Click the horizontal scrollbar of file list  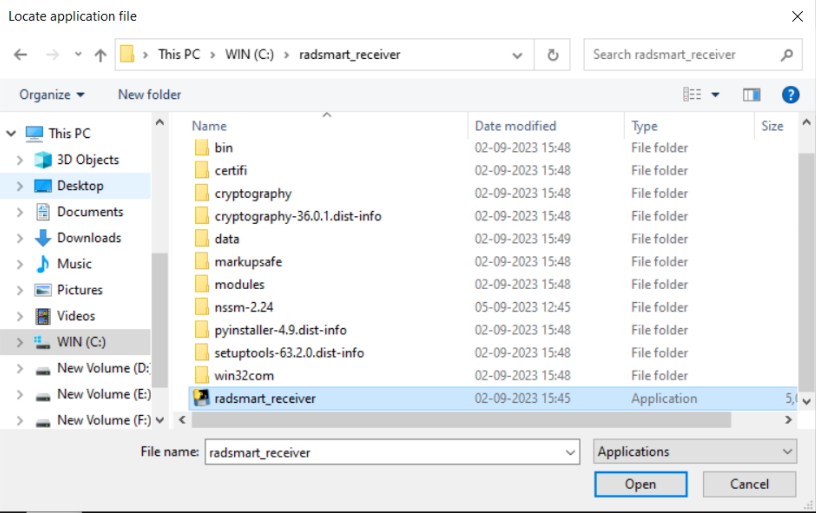point(461,419)
